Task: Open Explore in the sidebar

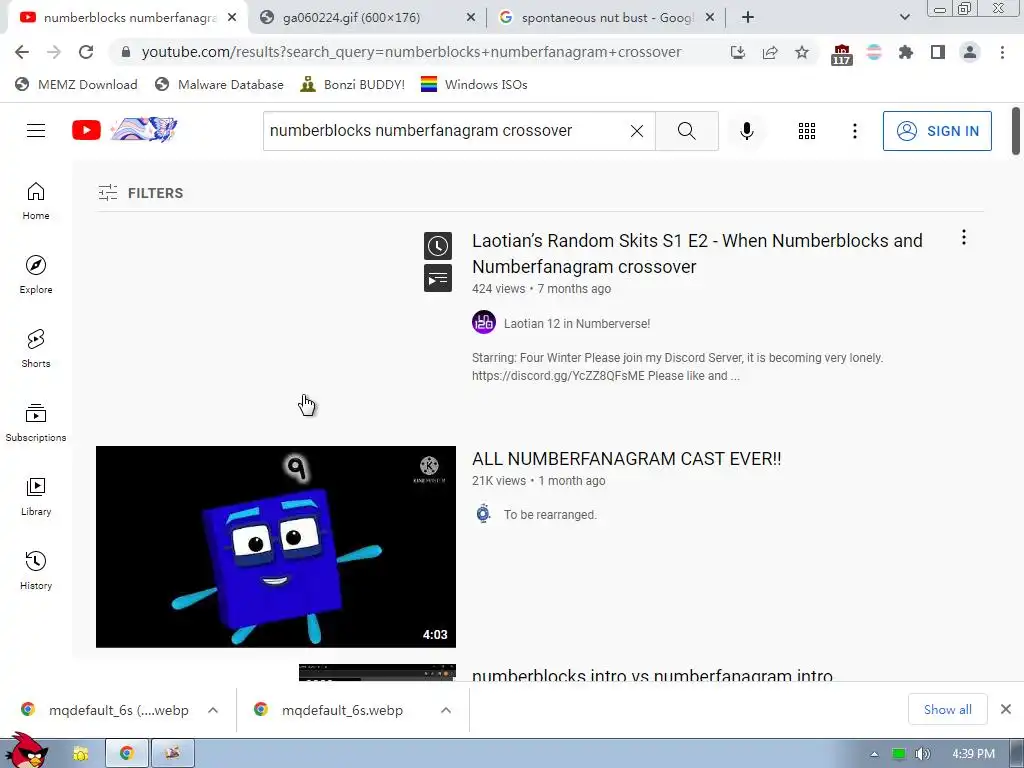Action: [36, 275]
